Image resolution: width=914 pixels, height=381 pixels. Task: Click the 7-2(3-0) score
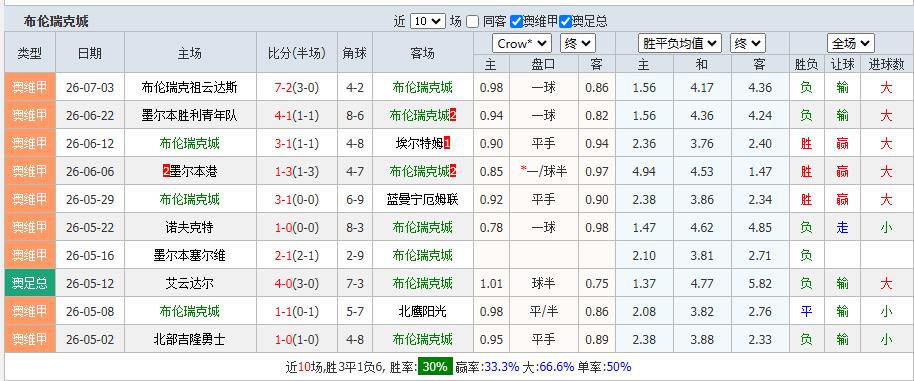pyautogui.click(x=297, y=88)
